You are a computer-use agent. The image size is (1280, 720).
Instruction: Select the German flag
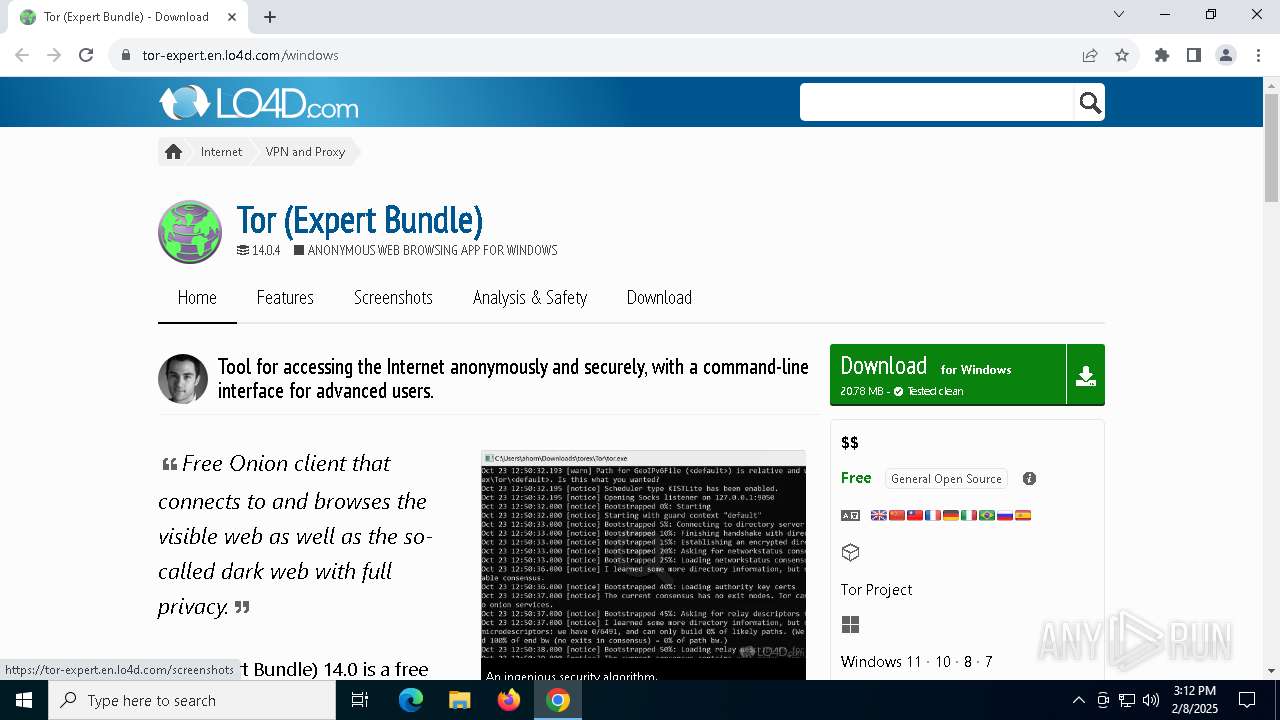(x=951, y=515)
